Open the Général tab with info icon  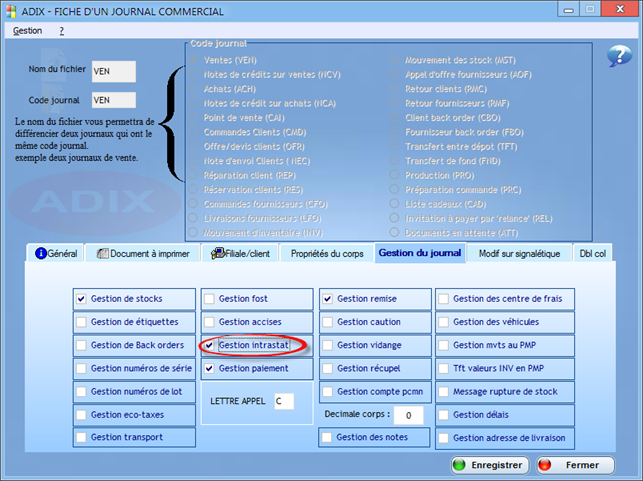(x=42, y=254)
